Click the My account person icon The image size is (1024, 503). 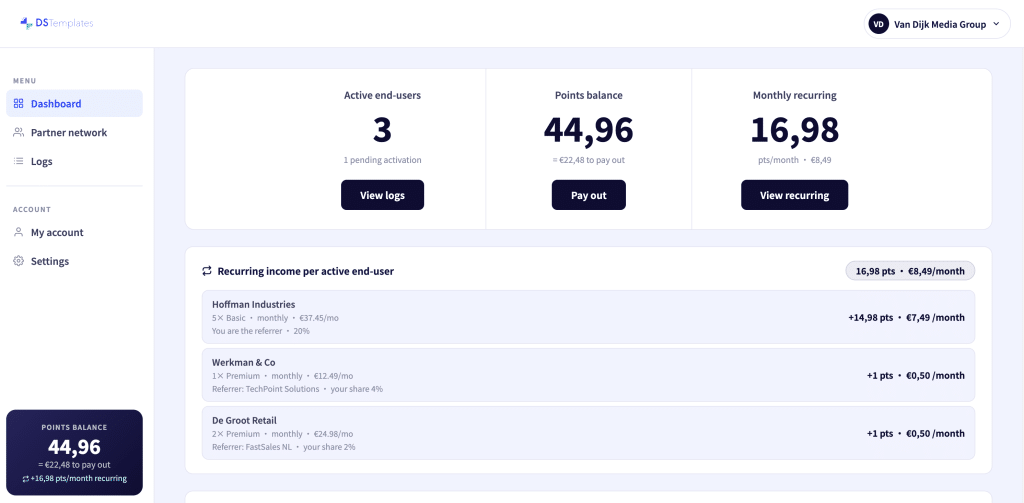click(18, 232)
